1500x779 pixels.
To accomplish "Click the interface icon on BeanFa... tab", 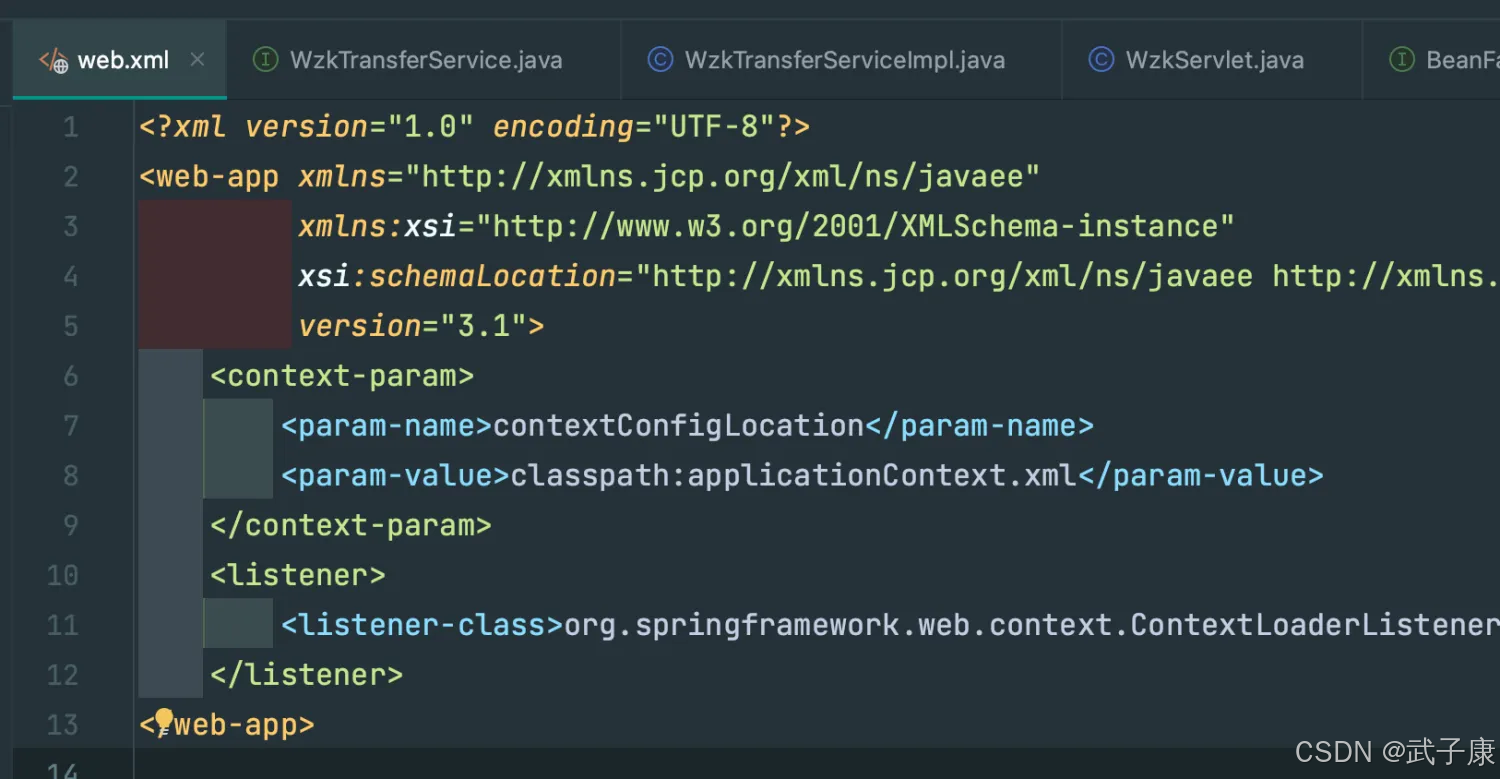I will (x=1402, y=60).
